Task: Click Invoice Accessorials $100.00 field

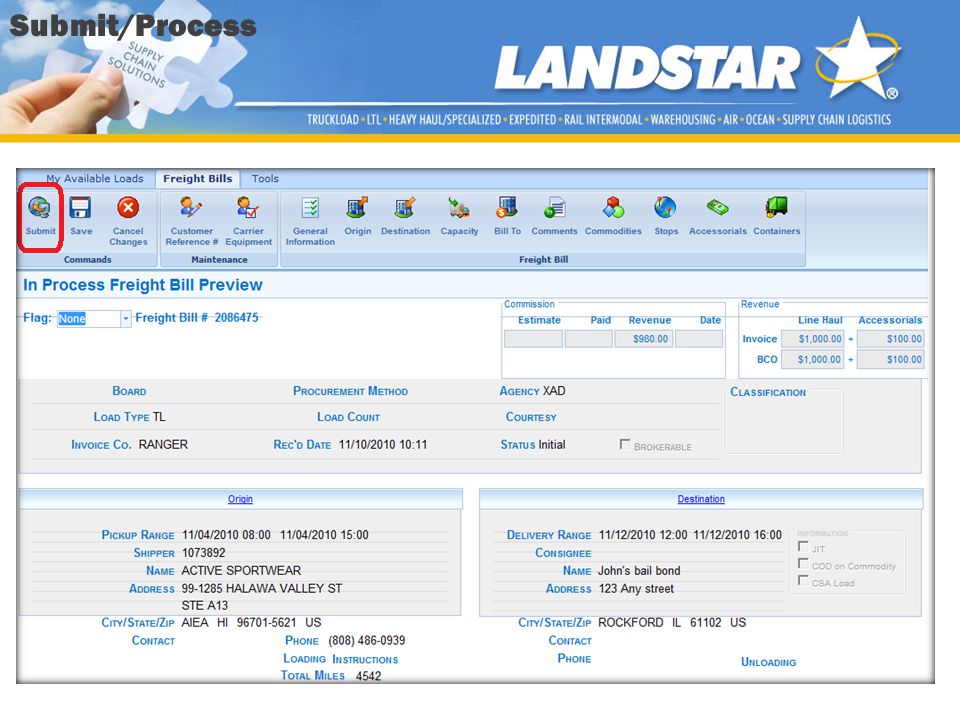Action: point(890,339)
